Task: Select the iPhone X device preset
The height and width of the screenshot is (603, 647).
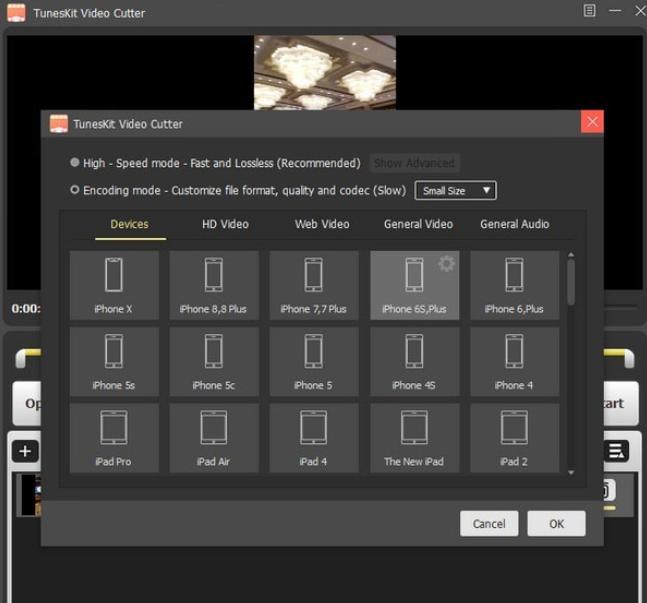Action: coord(114,285)
